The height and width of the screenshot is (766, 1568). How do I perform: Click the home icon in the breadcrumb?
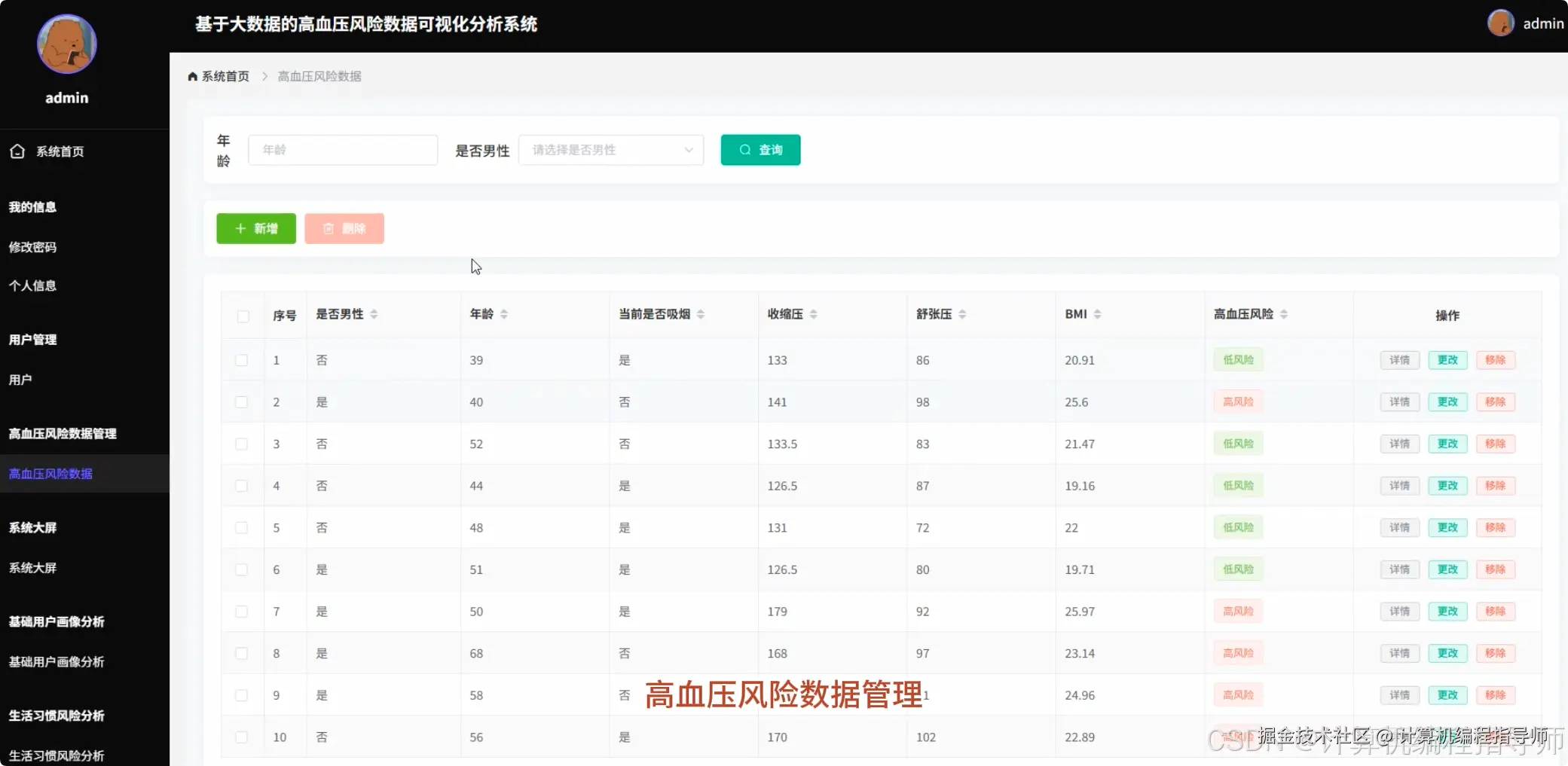pos(192,75)
